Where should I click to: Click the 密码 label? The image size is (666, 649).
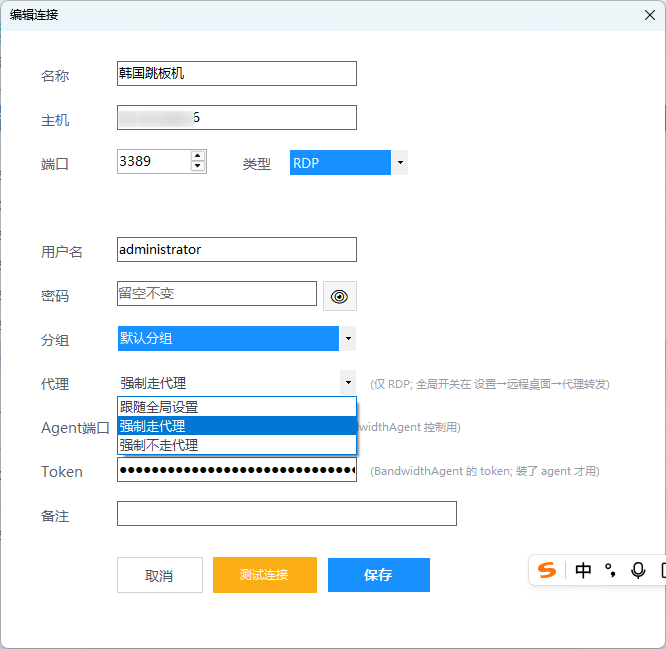point(55,296)
